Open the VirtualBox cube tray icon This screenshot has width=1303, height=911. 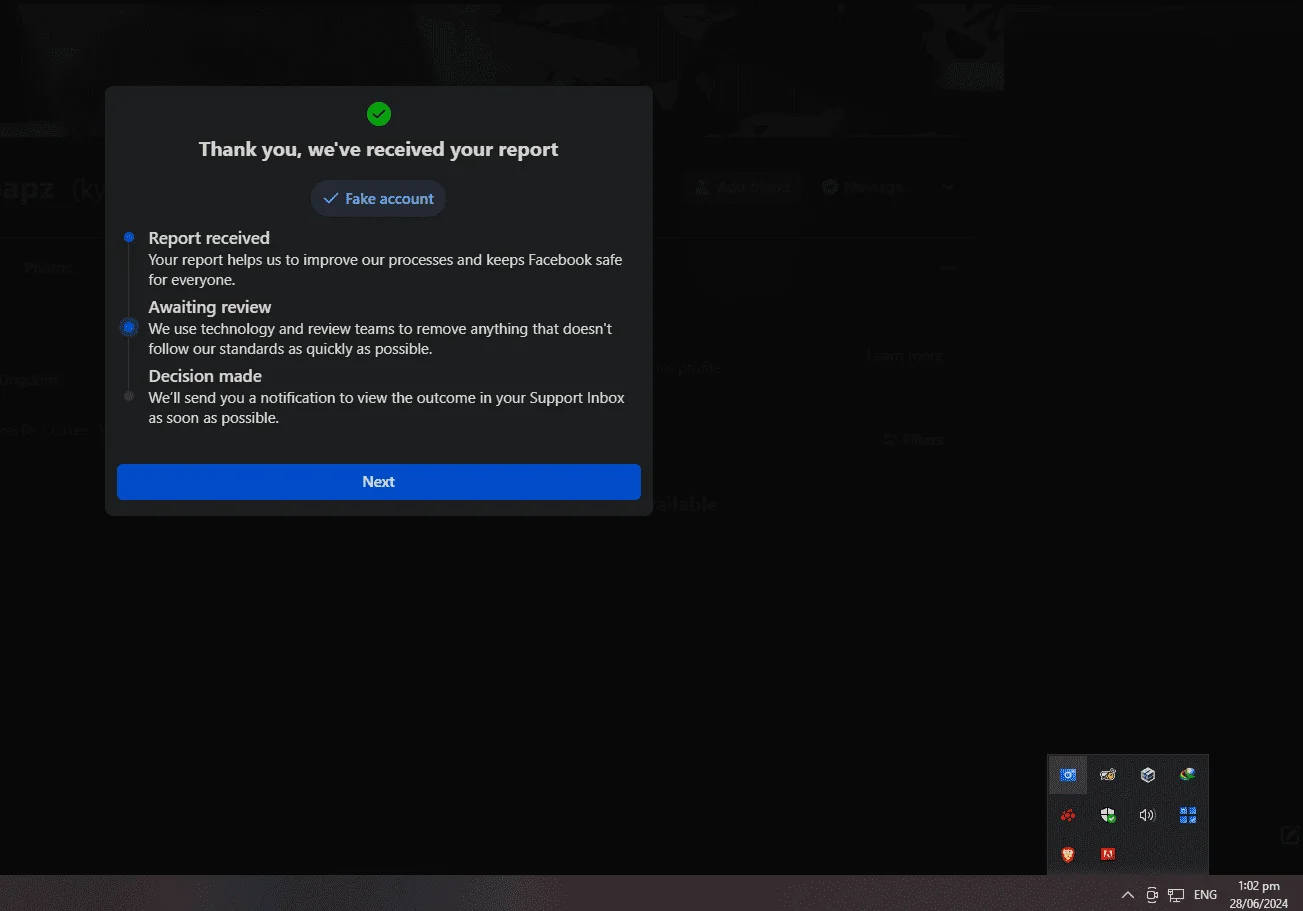(1148, 775)
